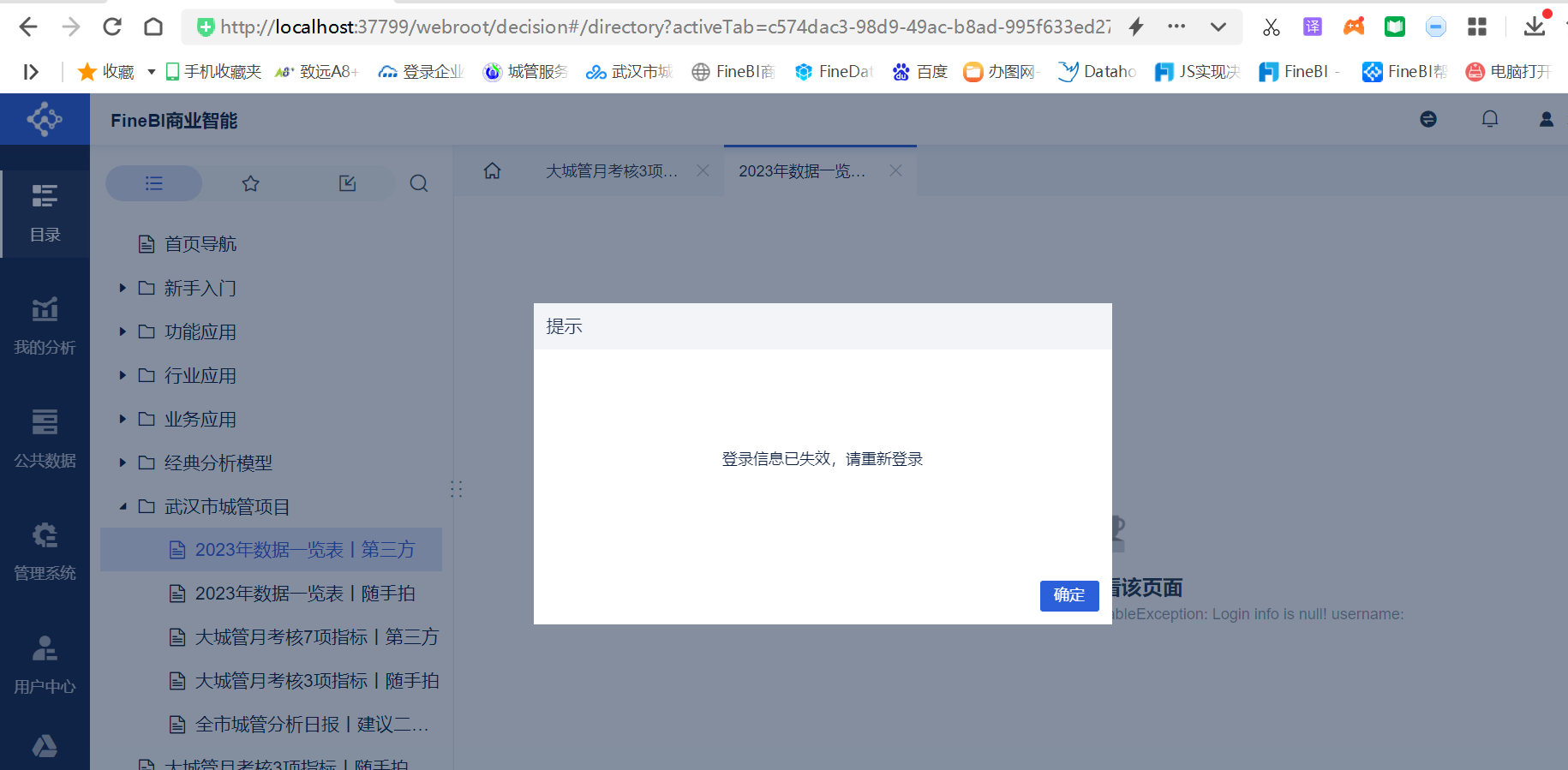Viewport: 1568px width, 770px height.
Task: Open the browser downloads icon
Action: pyautogui.click(x=1535, y=27)
